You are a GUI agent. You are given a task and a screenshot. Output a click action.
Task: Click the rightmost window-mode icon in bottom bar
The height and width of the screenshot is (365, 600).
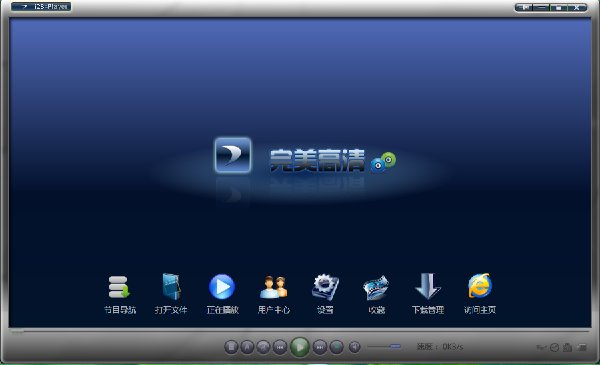pyautogui.click(x=582, y=347)
